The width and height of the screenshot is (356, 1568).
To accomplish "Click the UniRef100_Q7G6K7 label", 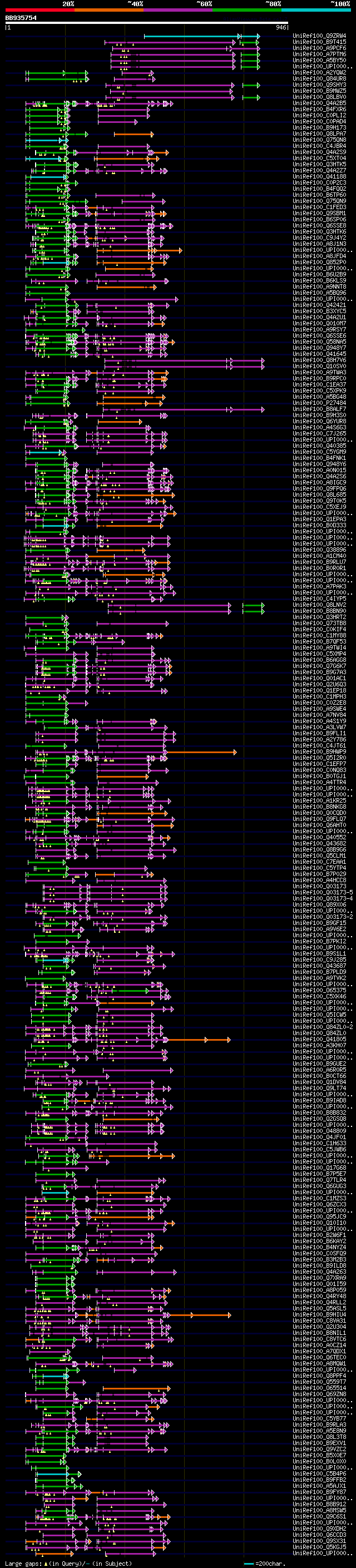I will (319, 666).
